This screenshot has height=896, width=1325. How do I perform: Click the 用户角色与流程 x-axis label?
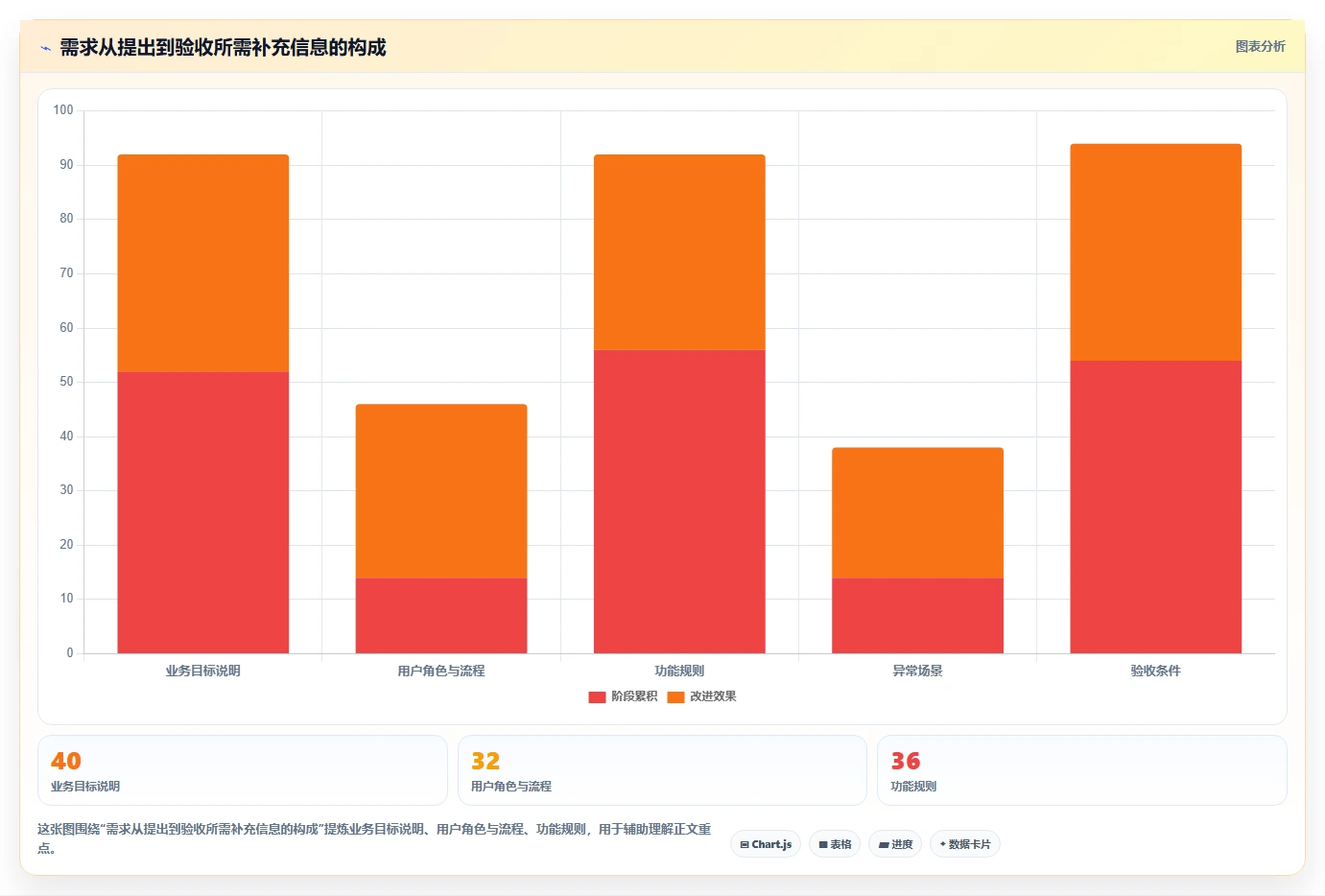(441, 671)
